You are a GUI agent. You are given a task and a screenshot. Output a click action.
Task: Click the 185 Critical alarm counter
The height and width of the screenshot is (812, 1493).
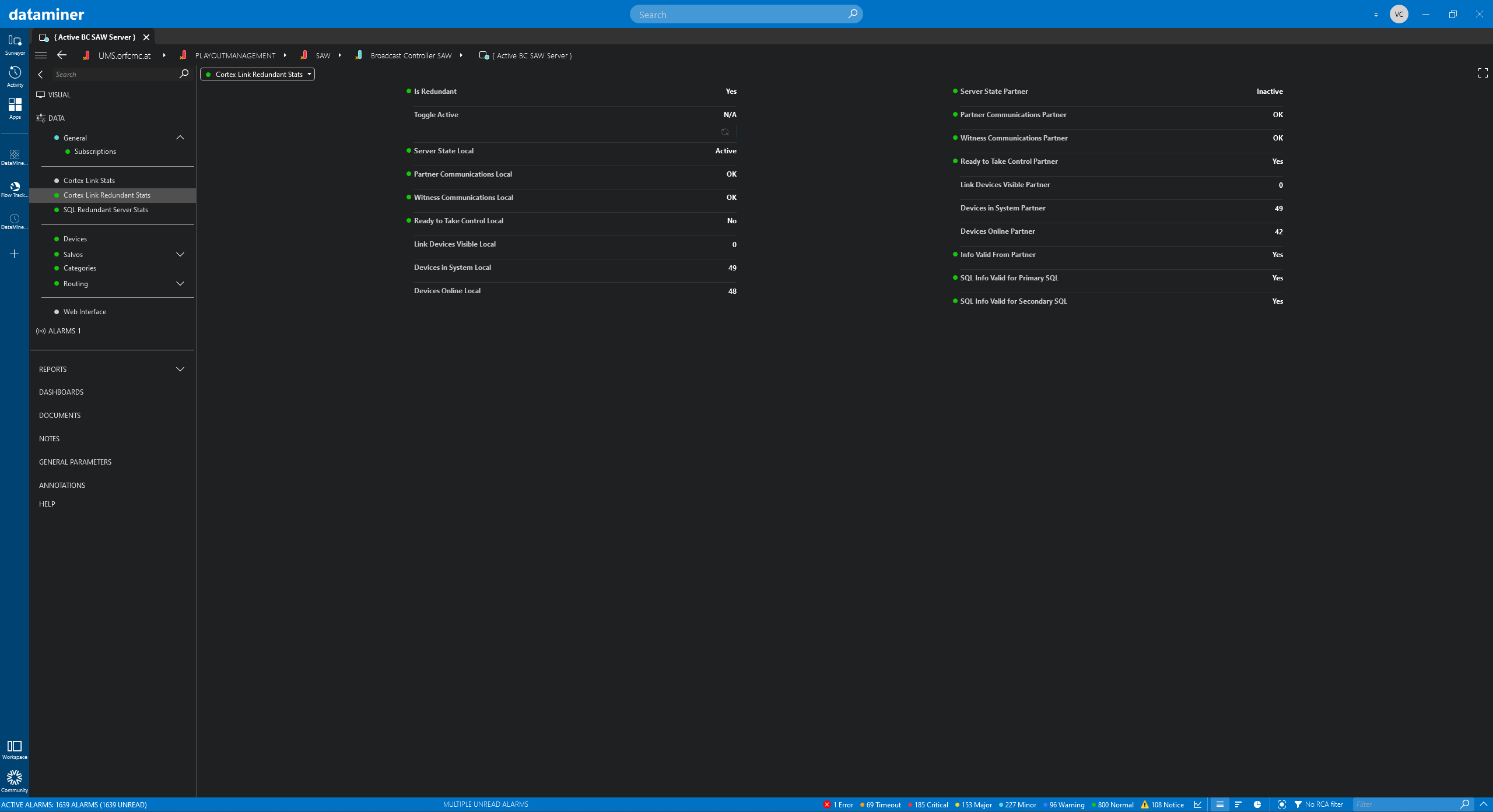tap(928, 804)
